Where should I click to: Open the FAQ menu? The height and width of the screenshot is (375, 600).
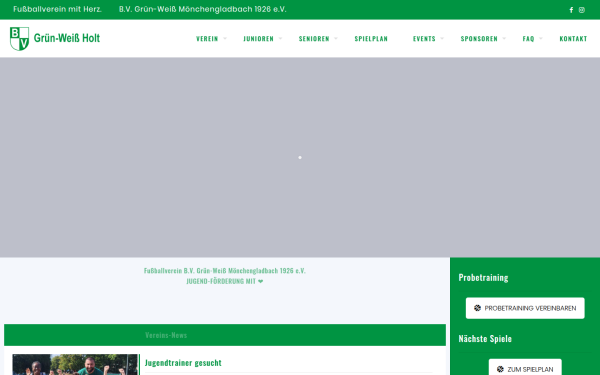(528, 39)
